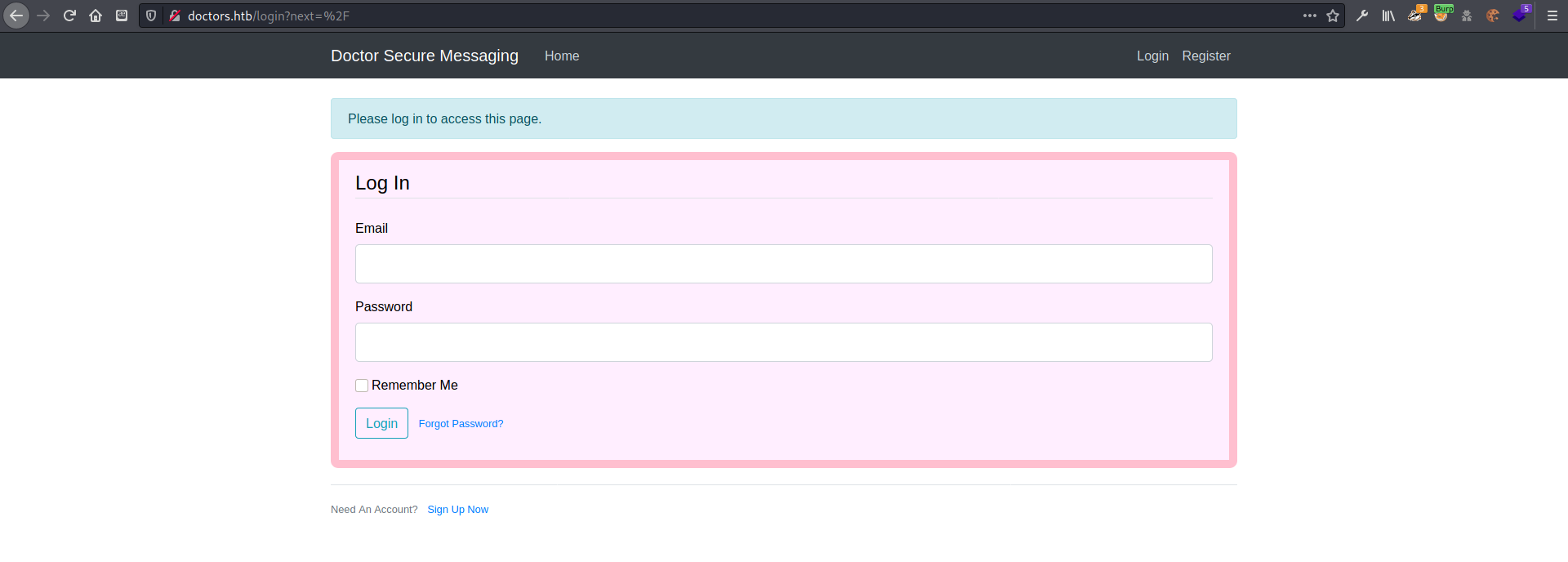Click the insecure connection padlock icon
Image resolution: width=1568 pixels, height=562 pixels.
[174, 16]
